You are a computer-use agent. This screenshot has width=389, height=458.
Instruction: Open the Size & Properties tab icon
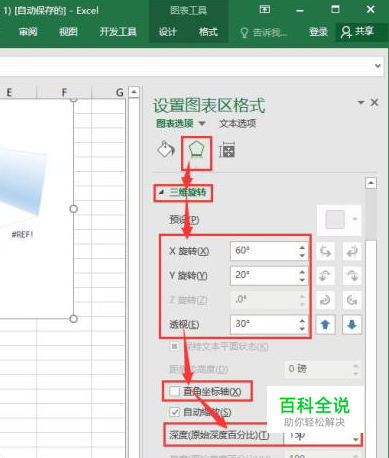tap(227, 150)
